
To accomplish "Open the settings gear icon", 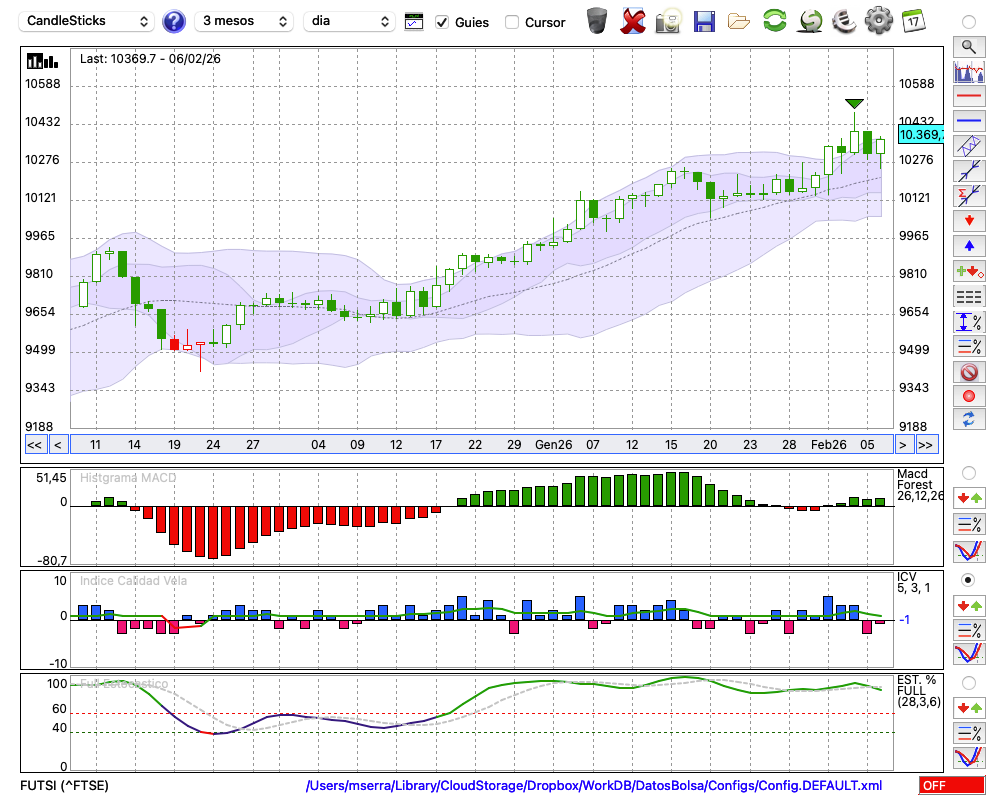I will click(x=878, y=21).
